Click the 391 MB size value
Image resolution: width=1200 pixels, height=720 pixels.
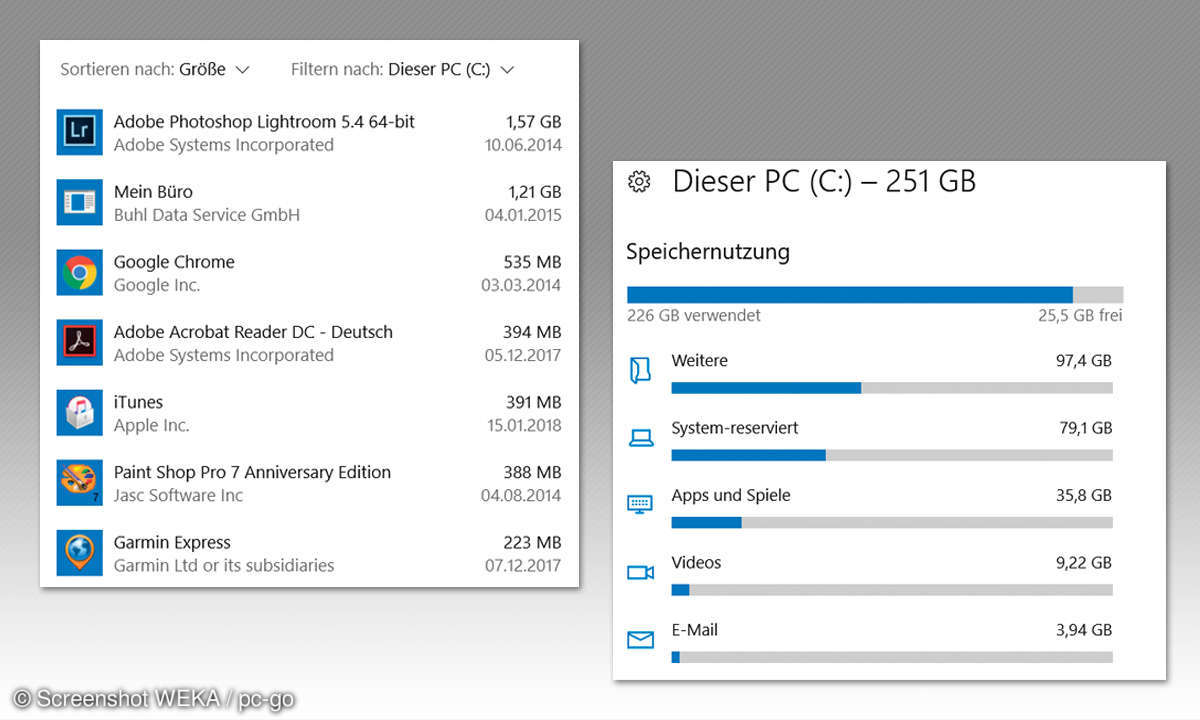[534, 402]
